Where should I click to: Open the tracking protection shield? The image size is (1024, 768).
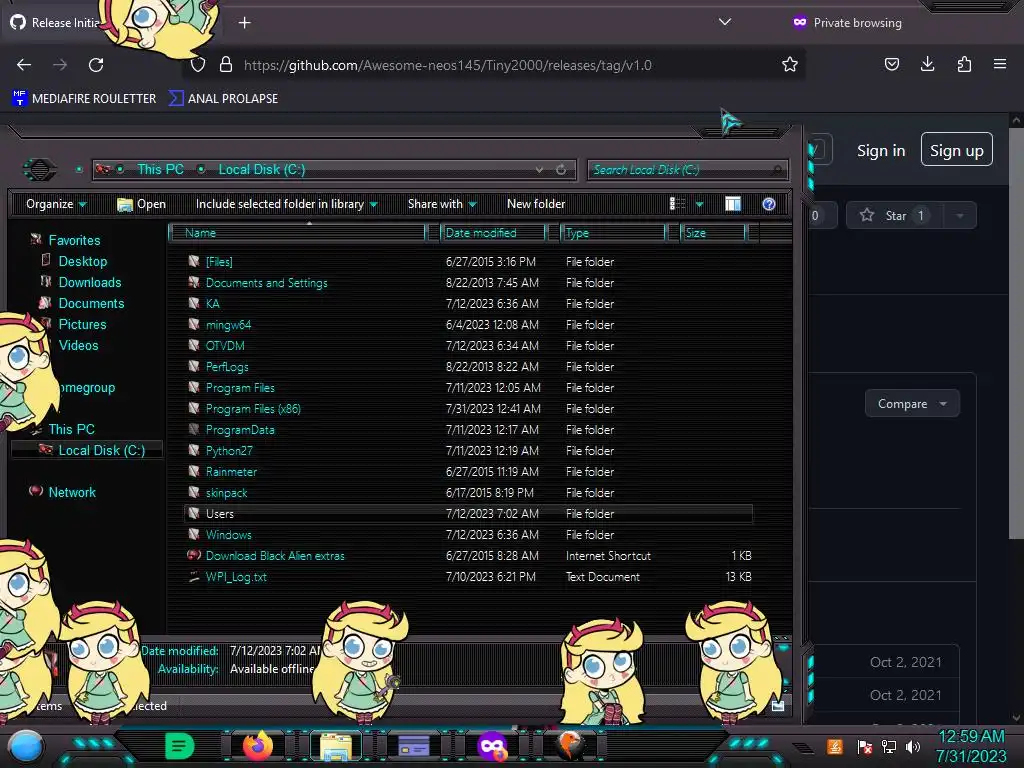pyautogui.click(x=198, y=65)
